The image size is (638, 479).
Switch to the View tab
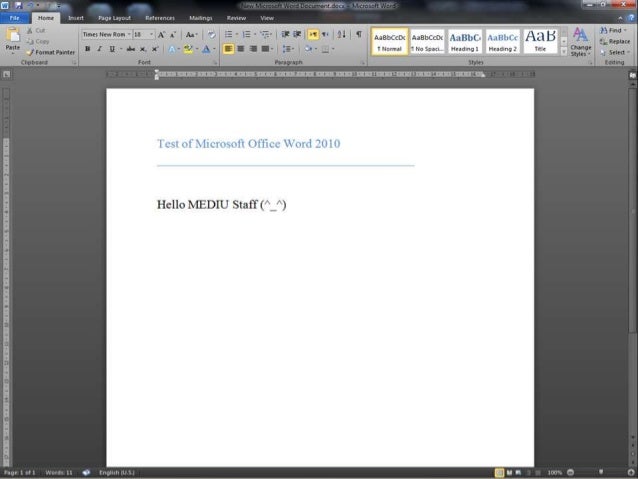click(267, 18)
